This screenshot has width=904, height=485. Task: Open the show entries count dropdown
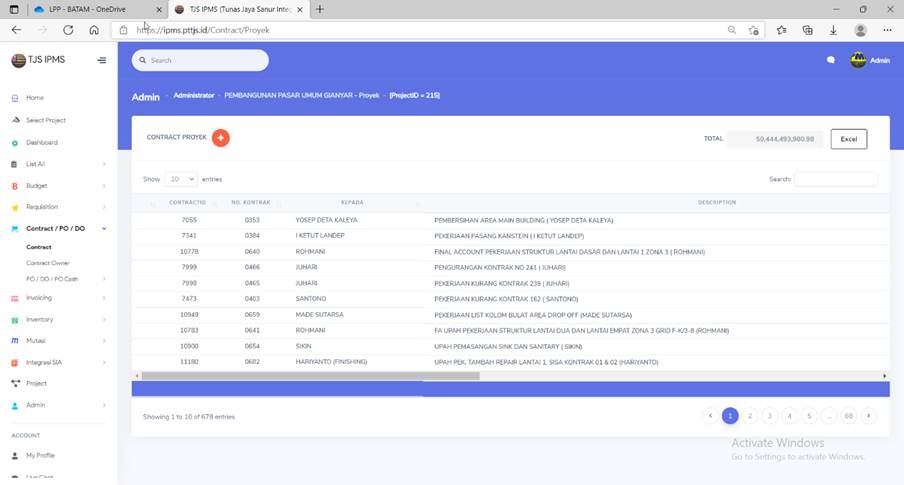[181, 179]
